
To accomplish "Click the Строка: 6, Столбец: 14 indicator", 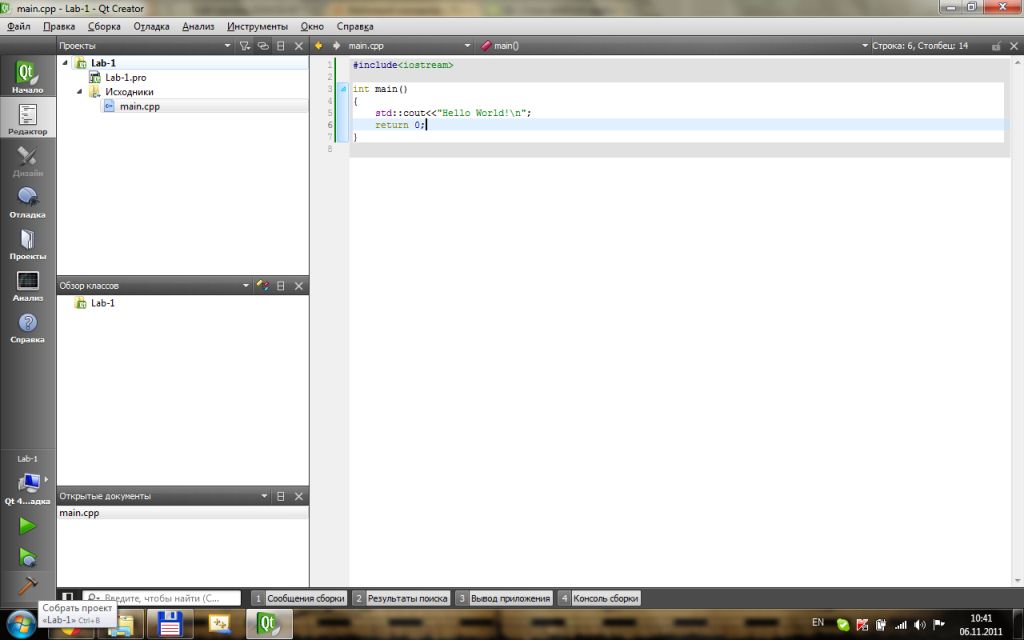I will click(920, 46).
